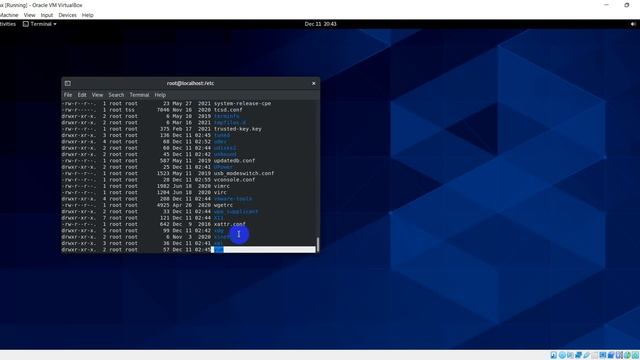Click the updatedb.conf file name
The image size is (640, 360).
click(x=234, y=161)
